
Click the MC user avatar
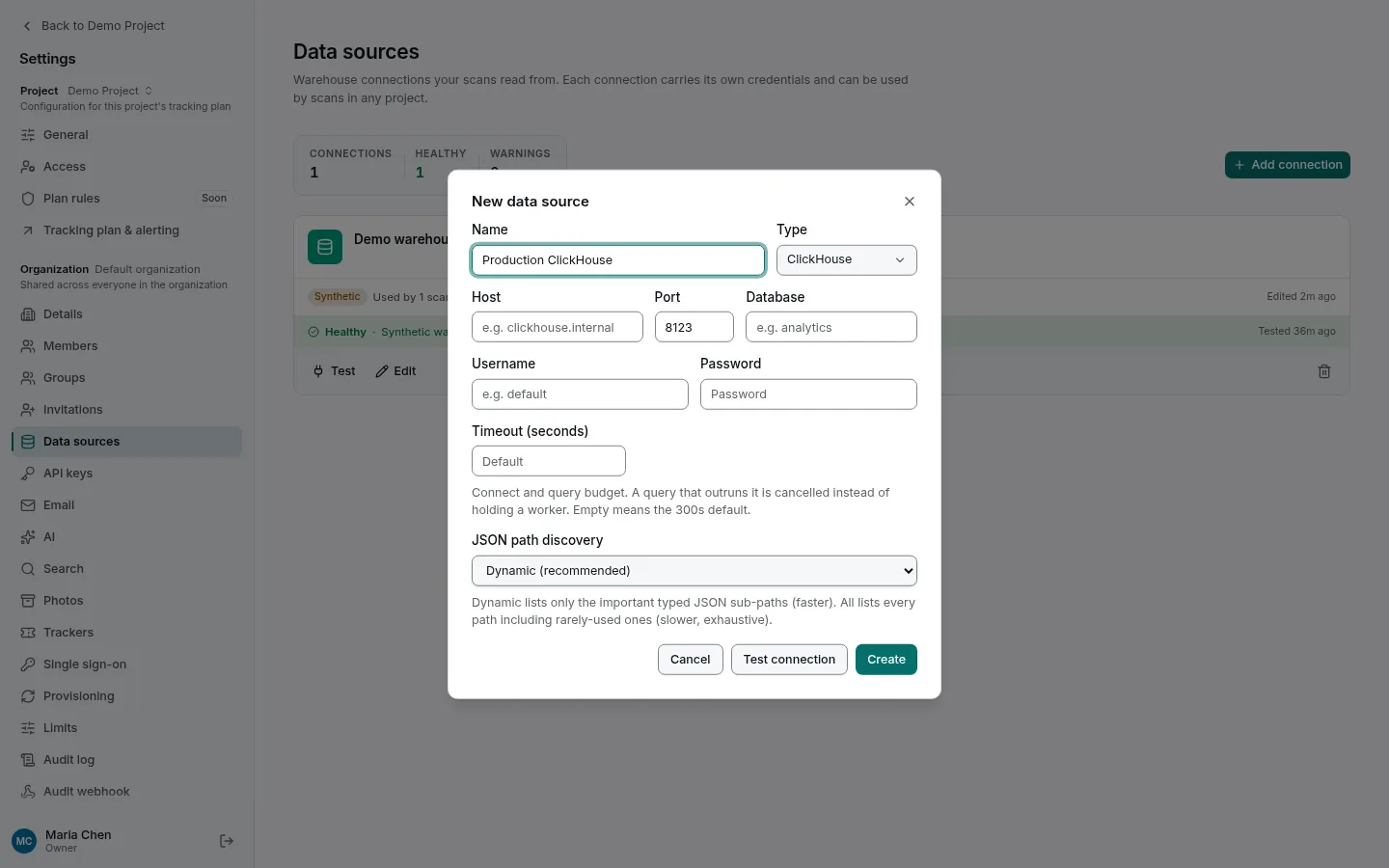point(24,841)
